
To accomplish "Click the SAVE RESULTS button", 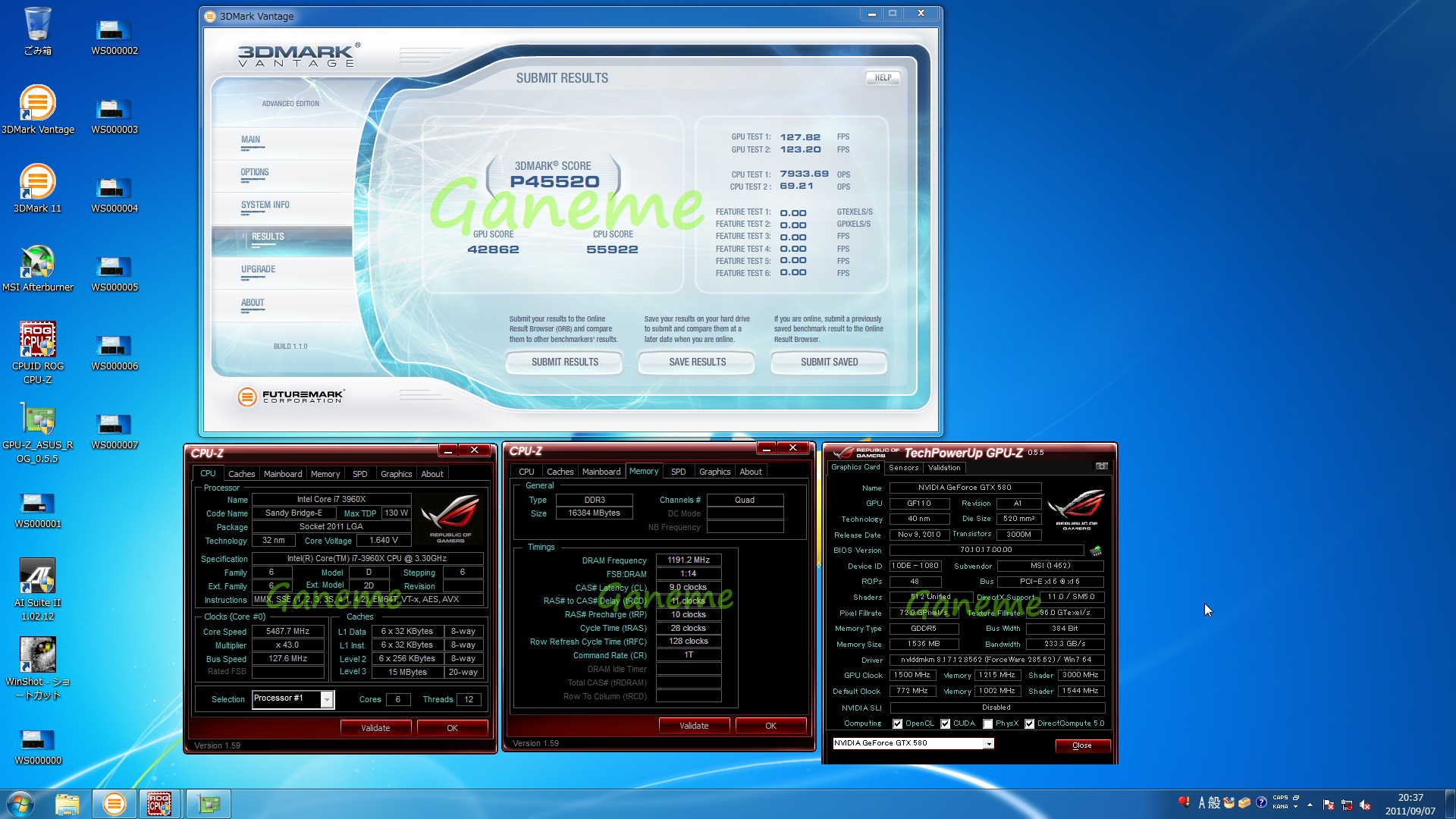I will 697,362.
